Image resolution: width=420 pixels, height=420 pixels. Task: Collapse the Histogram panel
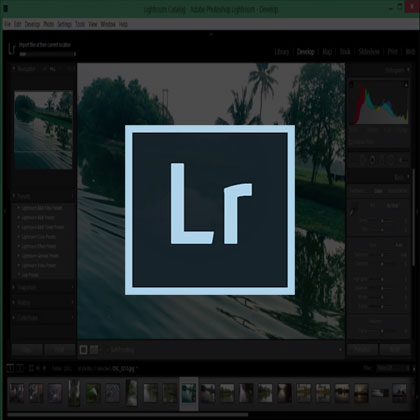(x=408, y=70)
